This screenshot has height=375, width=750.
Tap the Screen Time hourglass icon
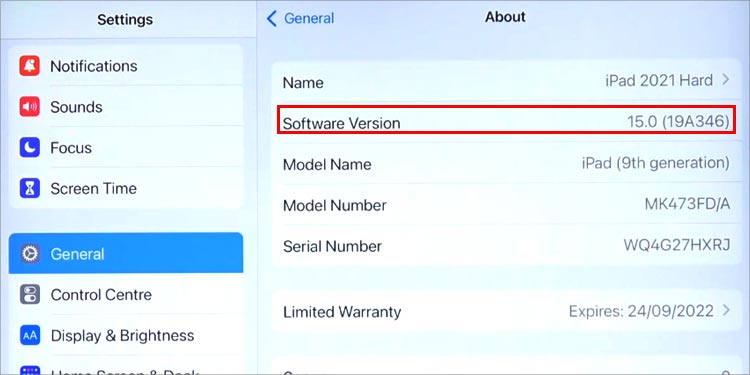30,188
